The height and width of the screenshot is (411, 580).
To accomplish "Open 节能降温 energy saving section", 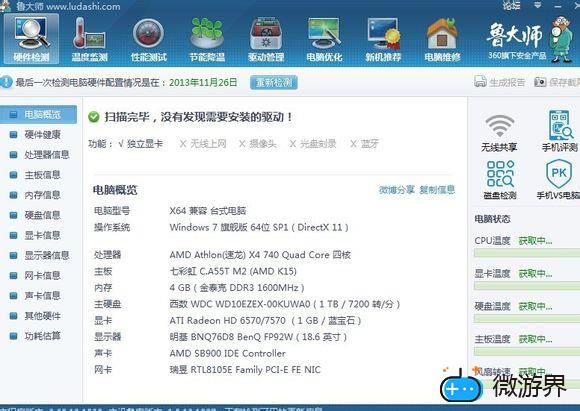I will pyautogui.click(x=207, y=39).
